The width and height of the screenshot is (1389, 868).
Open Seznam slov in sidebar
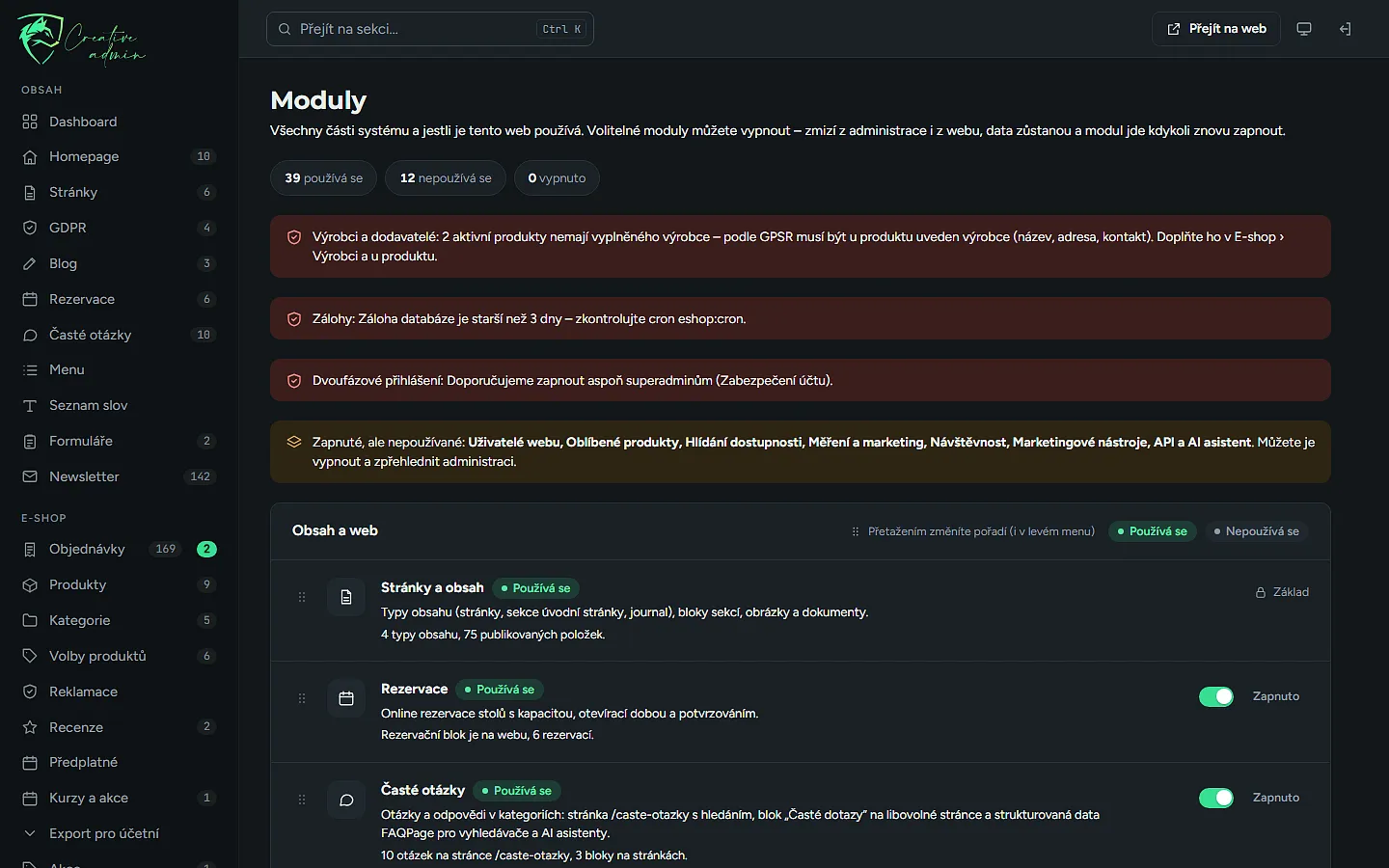119,405
